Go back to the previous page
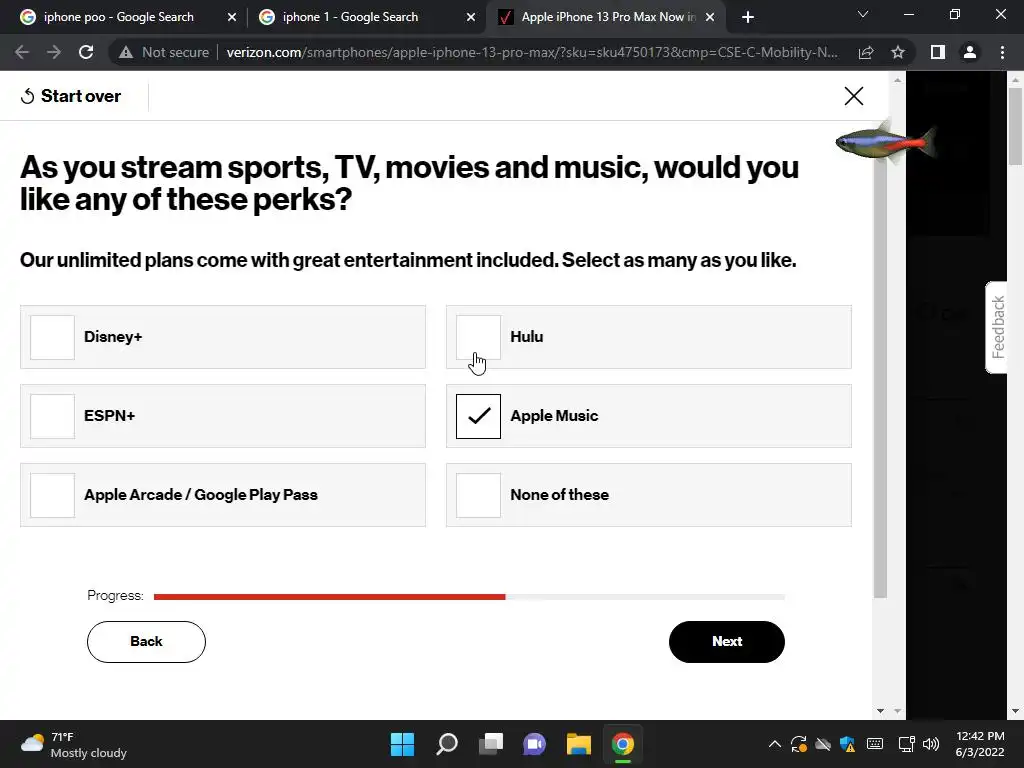This screenshot has height=768, width=1024. pos(22,52)
